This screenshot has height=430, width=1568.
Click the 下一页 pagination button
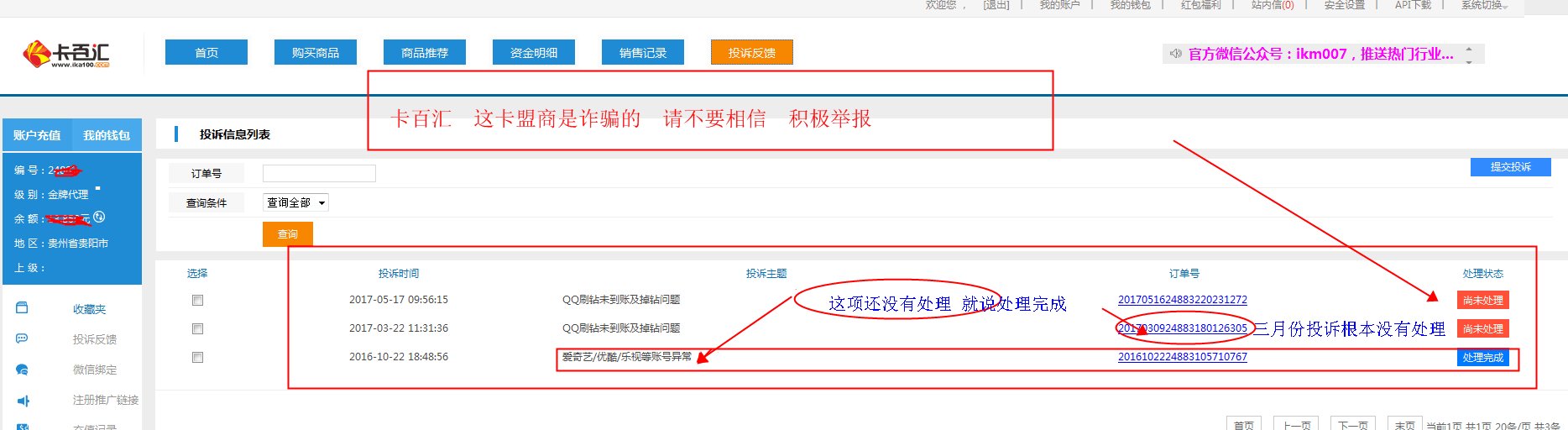pyautogui.click(x=1353, y=425)
